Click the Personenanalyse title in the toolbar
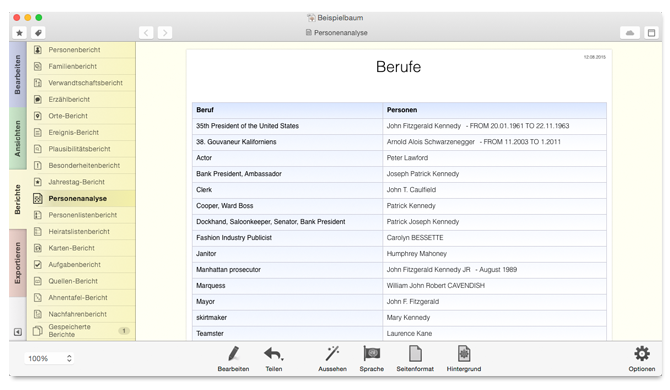This screenshot has width=670, height=390. coord(336,33)
